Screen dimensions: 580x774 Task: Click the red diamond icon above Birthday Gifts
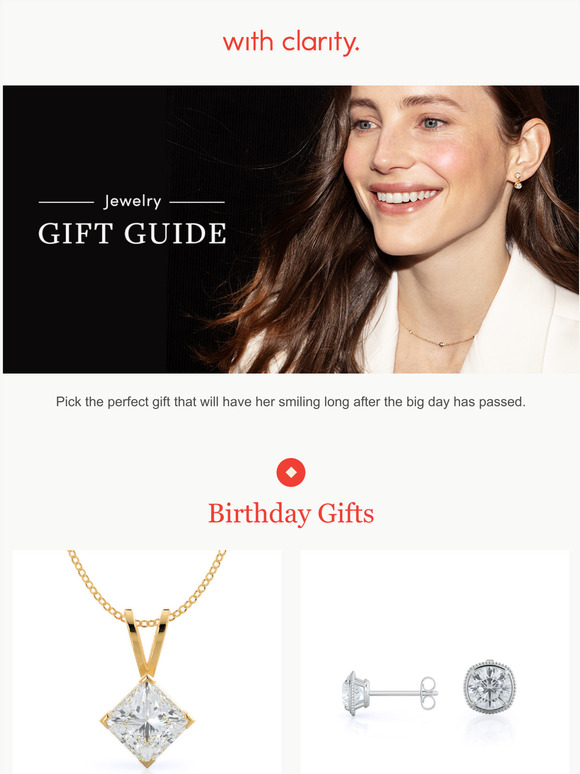pos(291,472)
